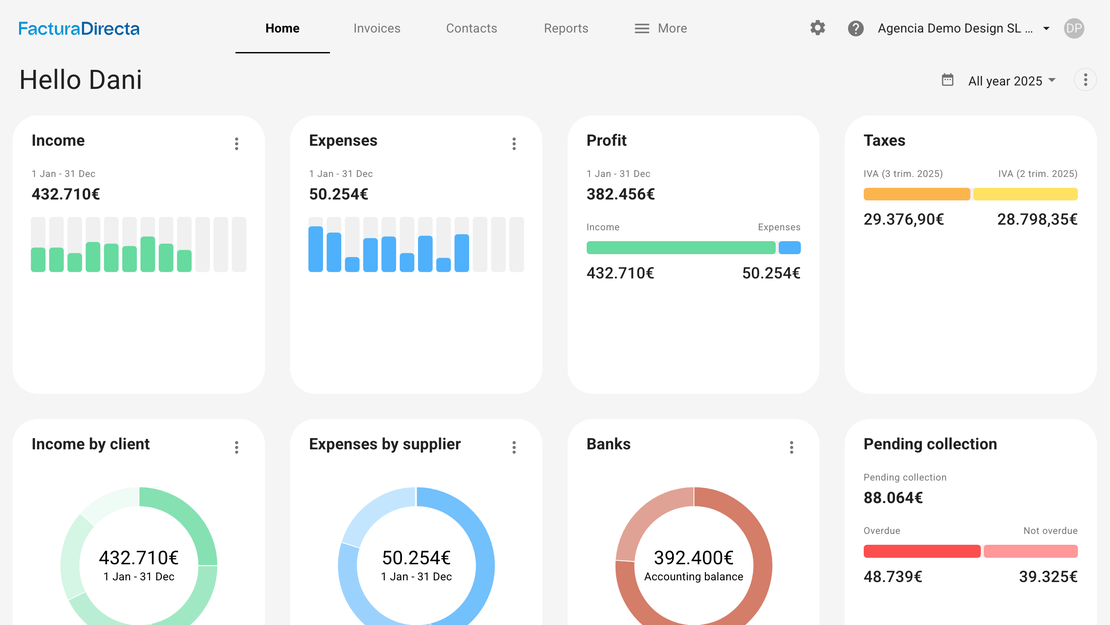
Task: Expand Agencia Demo Design SL account dropdown
Action: 963,28
